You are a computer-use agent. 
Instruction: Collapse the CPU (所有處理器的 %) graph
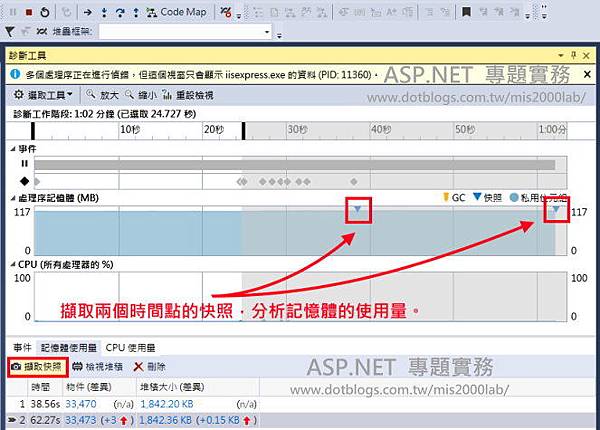point(13,265)
